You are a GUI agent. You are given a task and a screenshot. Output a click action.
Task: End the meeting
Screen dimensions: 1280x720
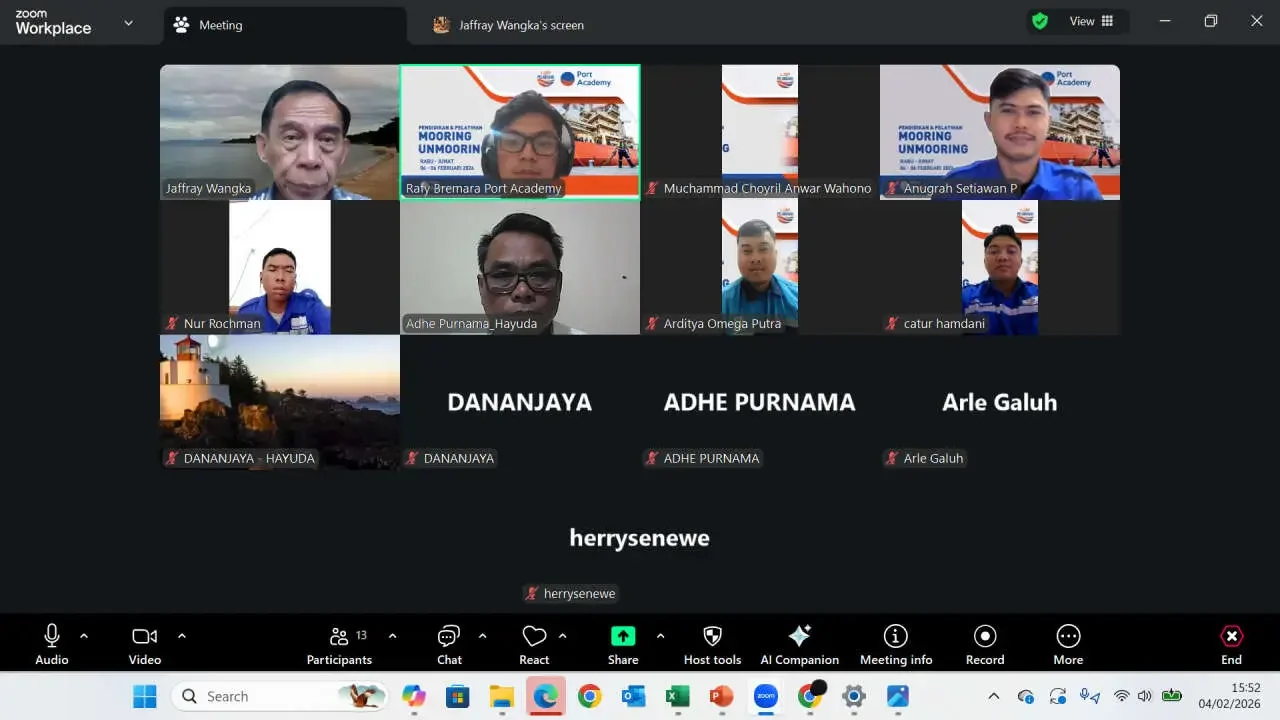1231,645
